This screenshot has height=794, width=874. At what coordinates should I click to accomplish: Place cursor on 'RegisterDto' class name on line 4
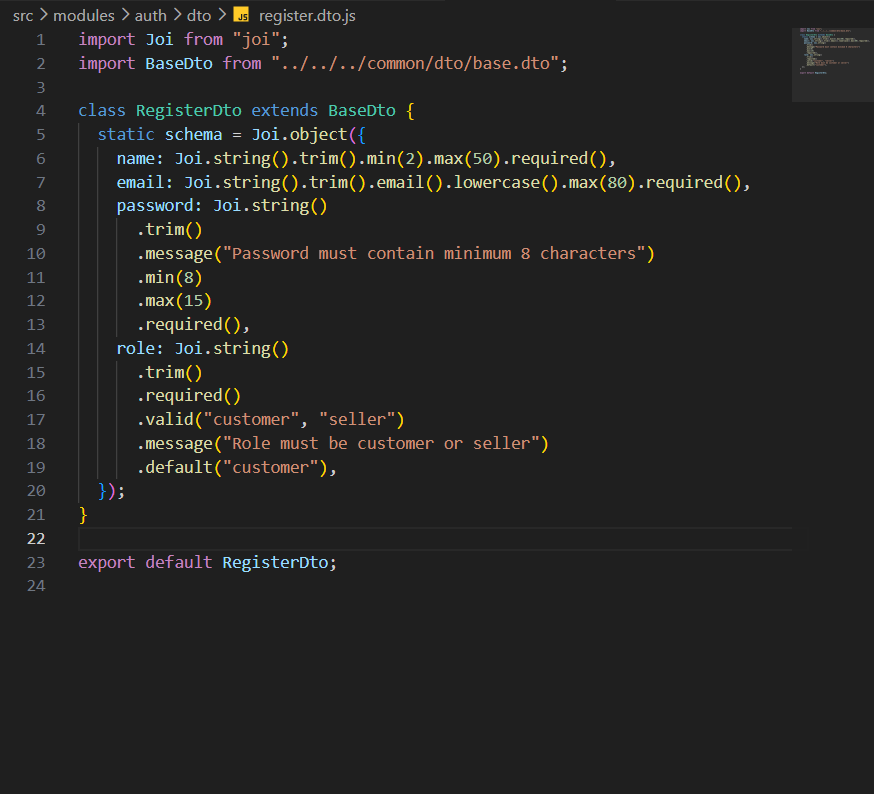click(188, 110)
